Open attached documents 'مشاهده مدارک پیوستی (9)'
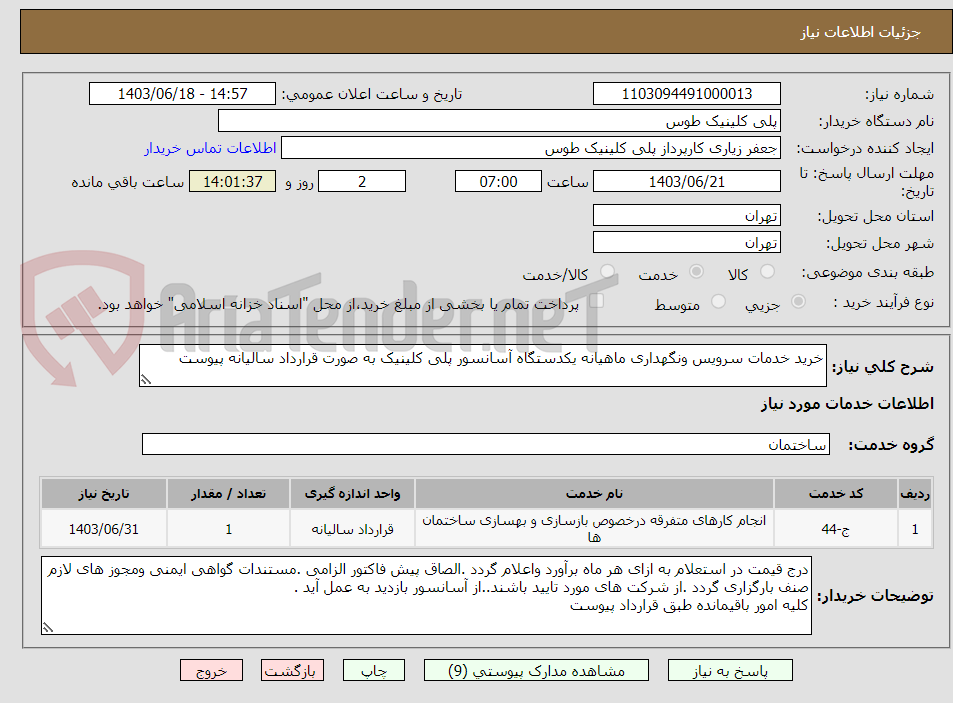The image size is (953, 703). click(x=536, y=671)
